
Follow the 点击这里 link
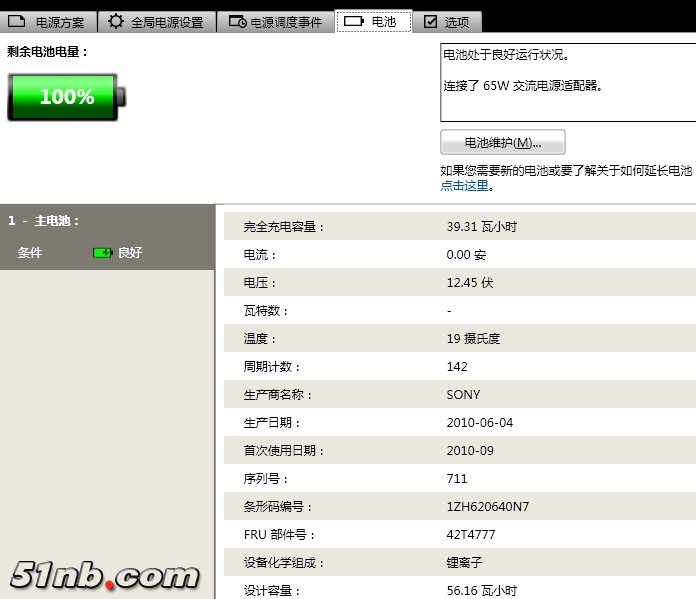(x=464, y=186)
